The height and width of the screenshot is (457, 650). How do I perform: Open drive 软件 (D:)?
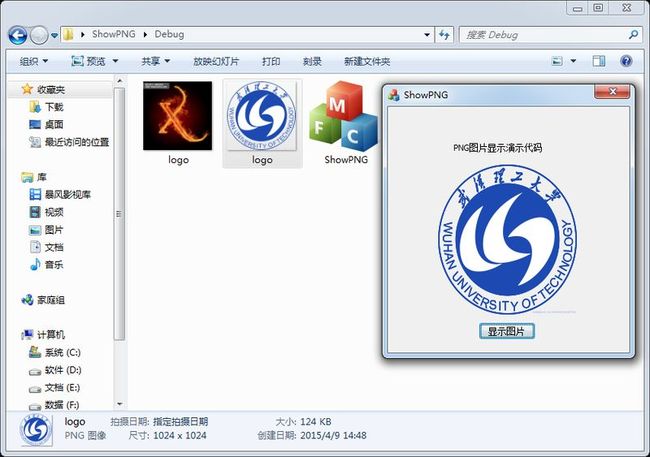63,370
